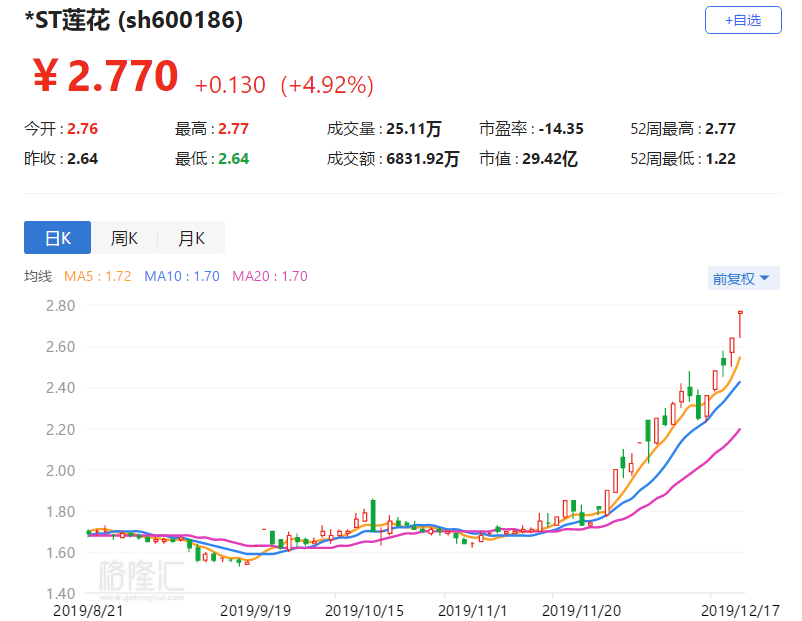This screenshot has height=621, width=802.
Task: Click the 2.80 price axis label
Action: (x=60, y=305)
